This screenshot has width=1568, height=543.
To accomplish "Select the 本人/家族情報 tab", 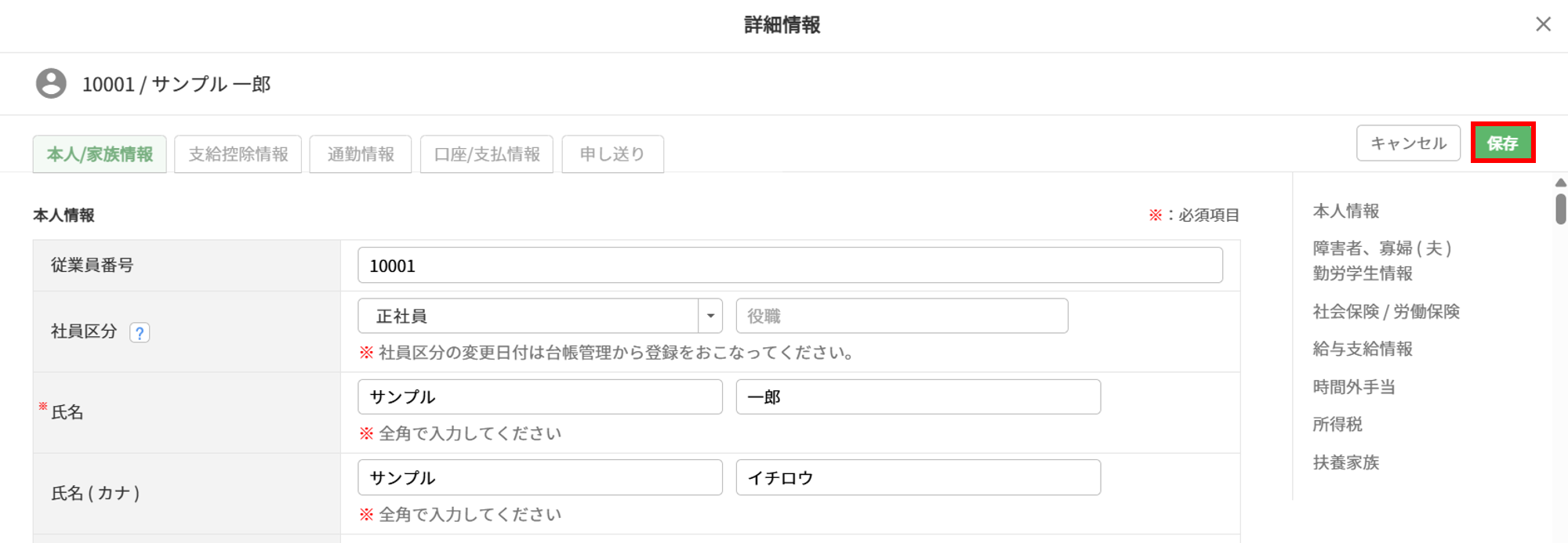I will click(100, 154).
